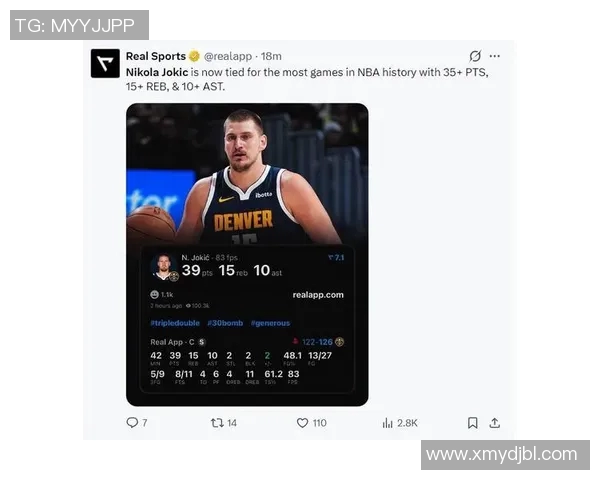Image resolution: width=600 pixels, height=480 pixels.
Task: Open the Real Sports account name
Action: [x=156, y=56]
